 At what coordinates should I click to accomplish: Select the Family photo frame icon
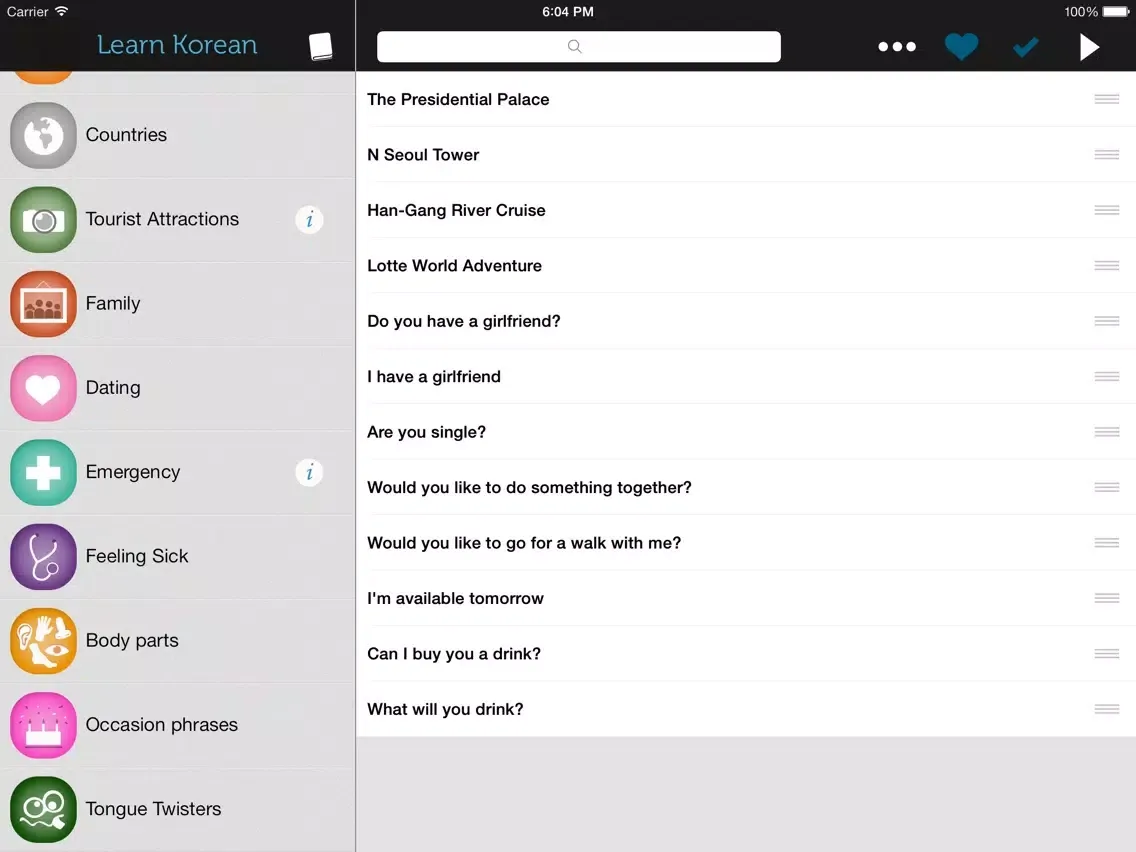(x=43, y=304)
